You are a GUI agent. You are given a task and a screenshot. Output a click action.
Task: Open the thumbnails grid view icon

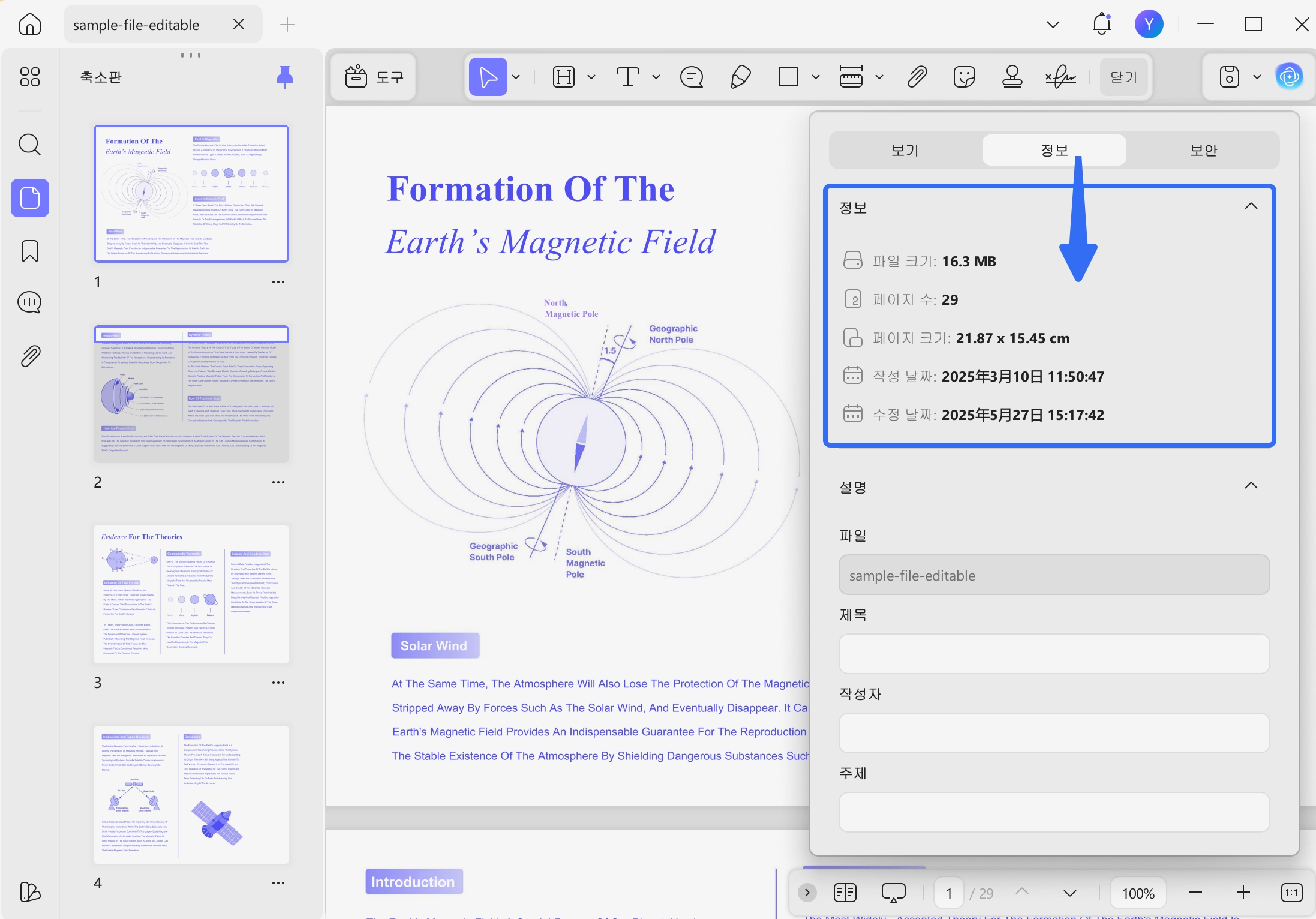point(30,77)
